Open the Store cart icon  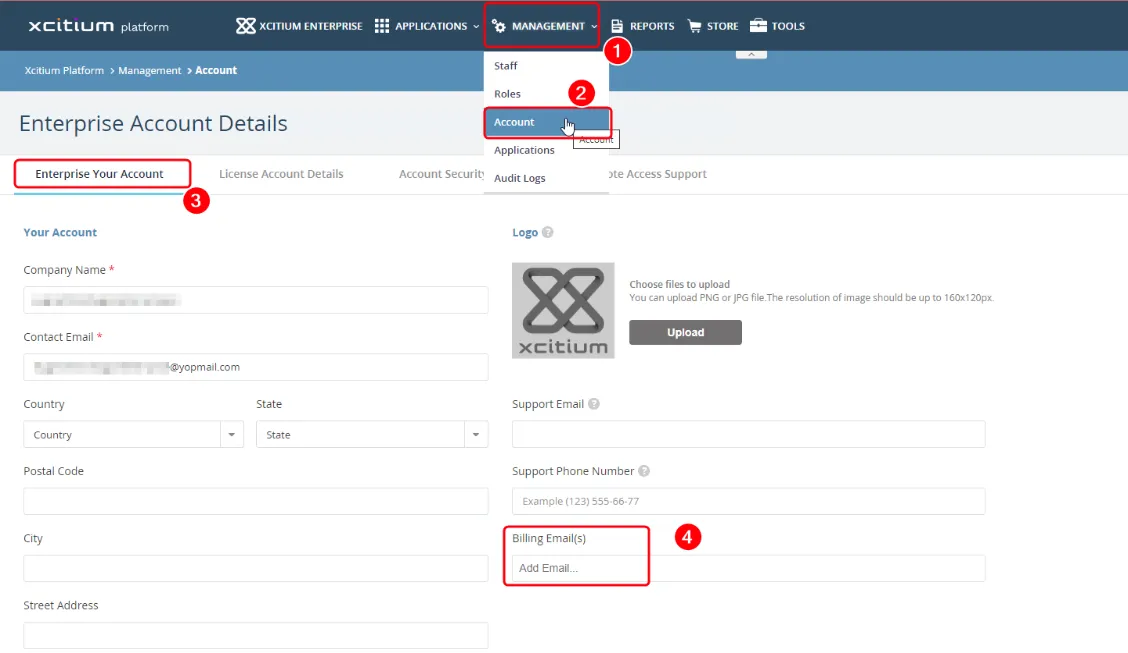tap(694, 26)
